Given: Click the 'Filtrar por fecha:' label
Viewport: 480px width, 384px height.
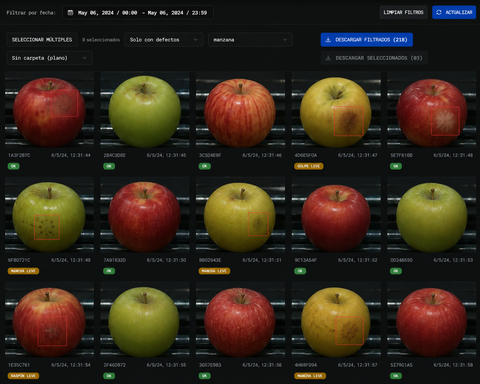Looking at the screenshot, I should click(x=31, y=13).
